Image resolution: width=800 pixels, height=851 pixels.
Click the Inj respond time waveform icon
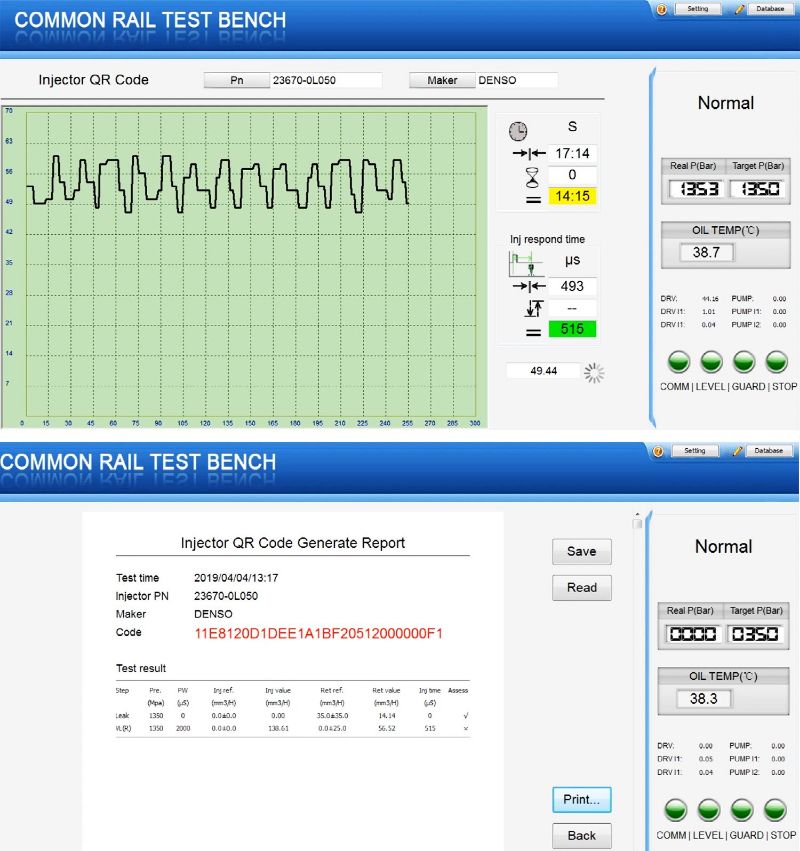click(526, 264)
